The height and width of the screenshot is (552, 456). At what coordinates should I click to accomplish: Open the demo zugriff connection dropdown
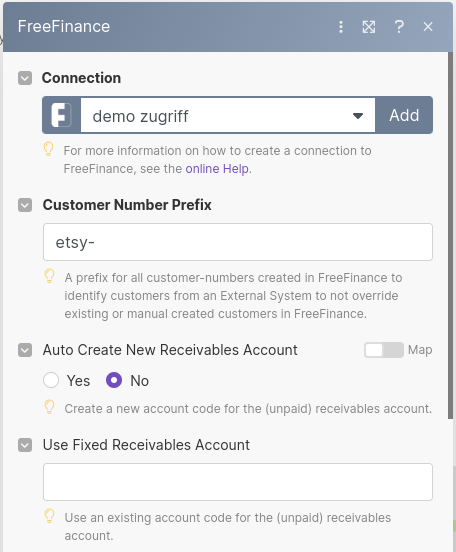pyautogui.click(x=228, y=115)
